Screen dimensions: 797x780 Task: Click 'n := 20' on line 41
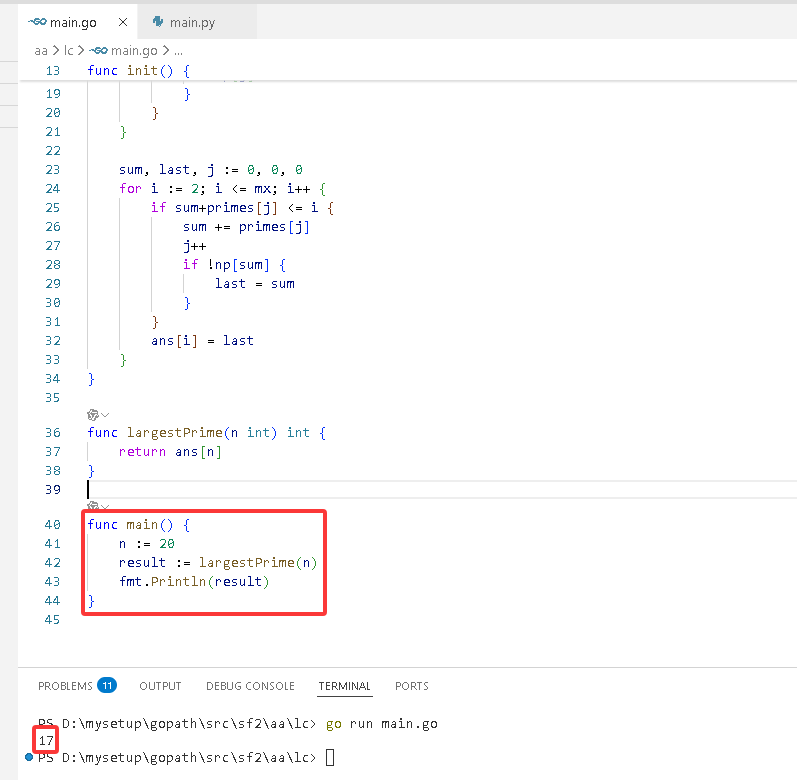point(146,544)
